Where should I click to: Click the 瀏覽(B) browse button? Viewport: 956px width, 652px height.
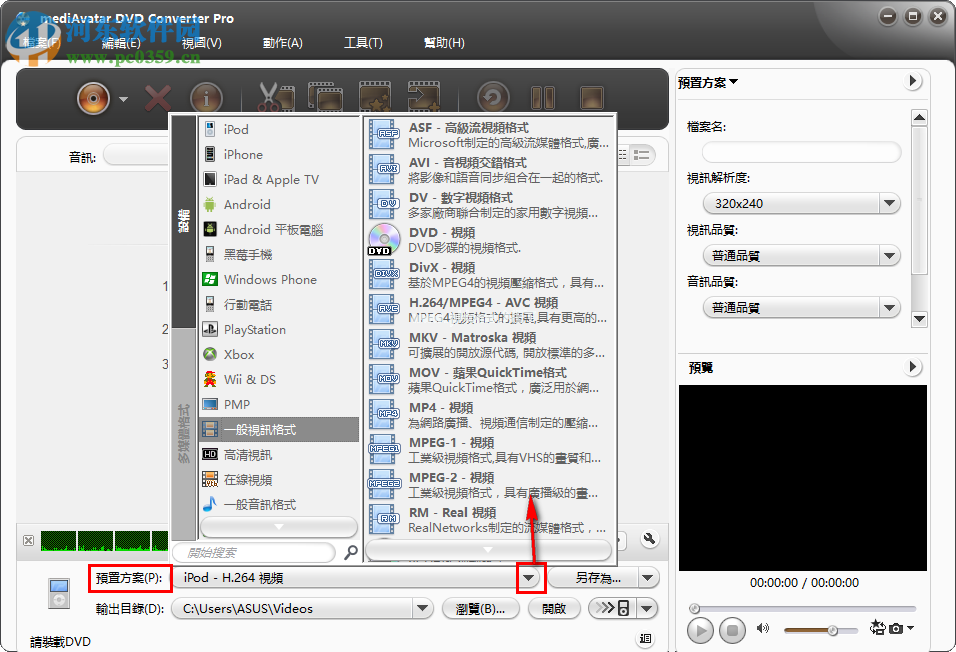[x=480, y=608]
